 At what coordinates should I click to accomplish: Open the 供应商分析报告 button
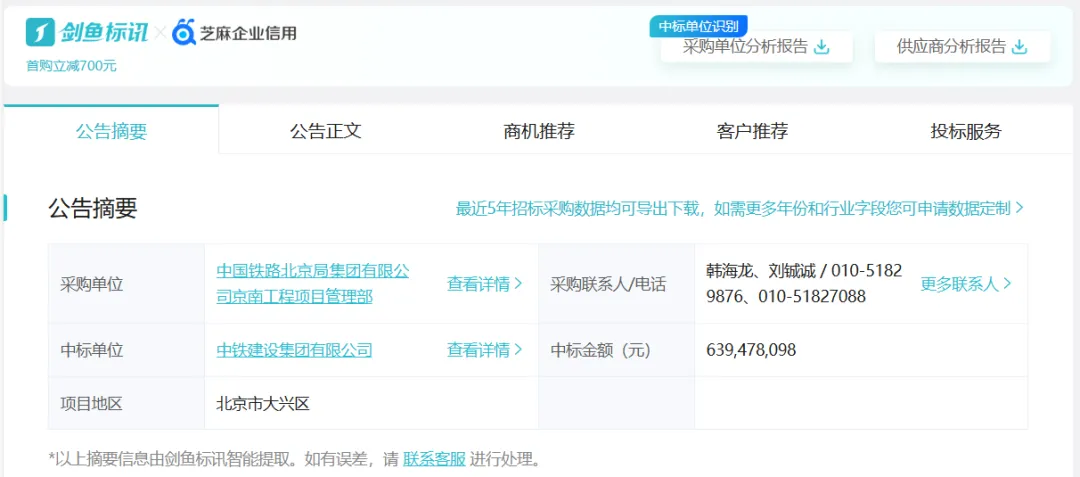coord(951,47)
